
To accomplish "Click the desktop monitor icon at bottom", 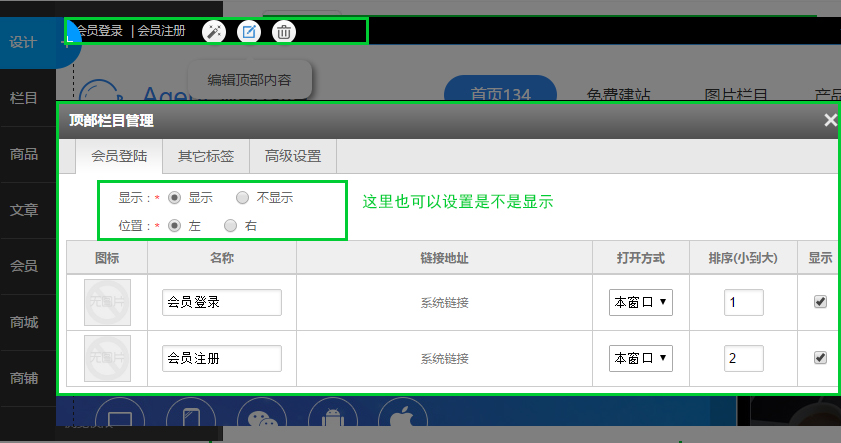I will coord(120,419).
